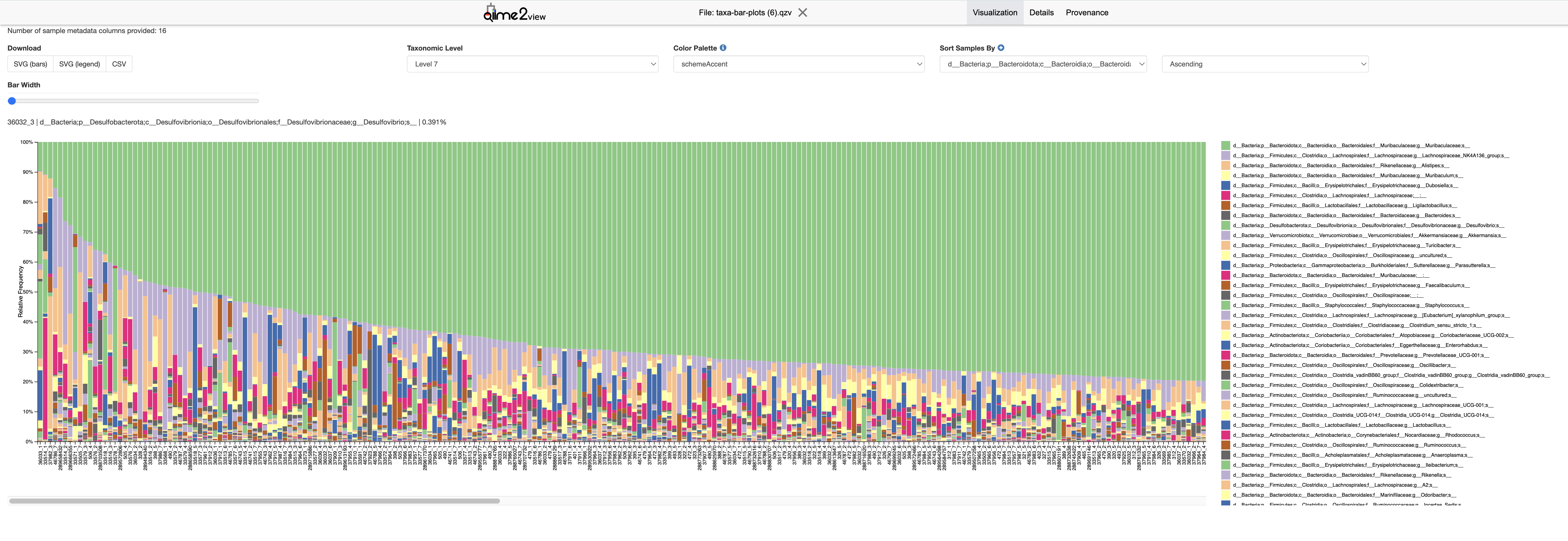Click the Oscillibacter legend color swatch
This screenshot has width=1568, height=541.
(1225, 365)
